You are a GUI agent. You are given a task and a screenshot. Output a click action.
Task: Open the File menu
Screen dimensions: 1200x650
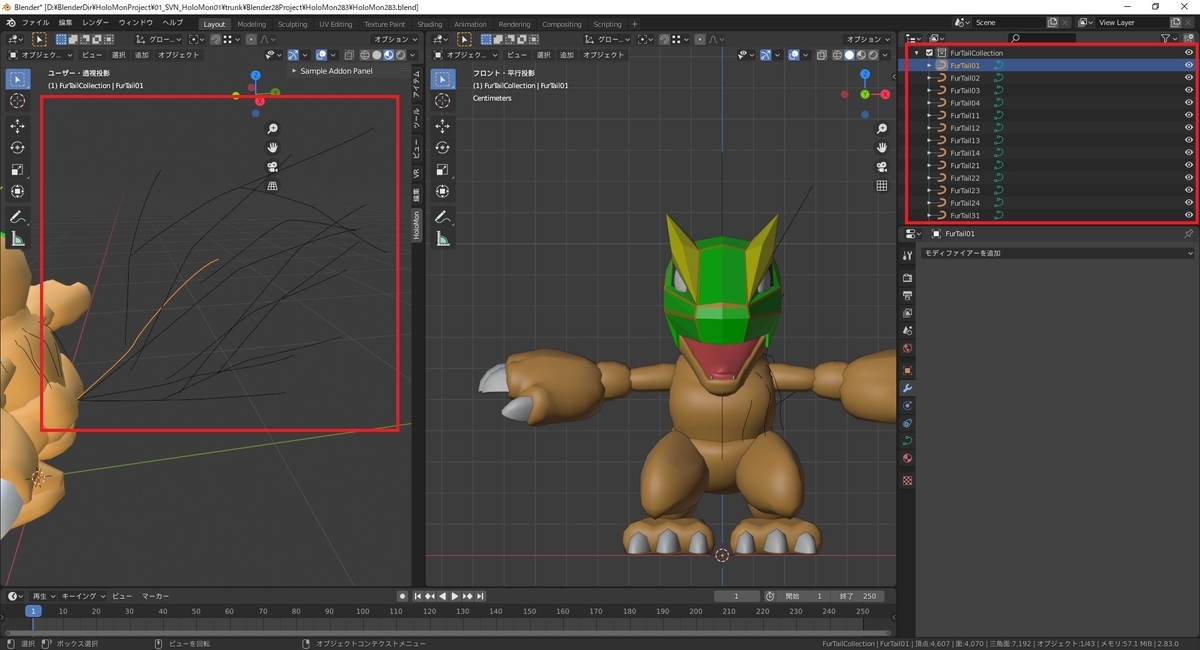35,22
